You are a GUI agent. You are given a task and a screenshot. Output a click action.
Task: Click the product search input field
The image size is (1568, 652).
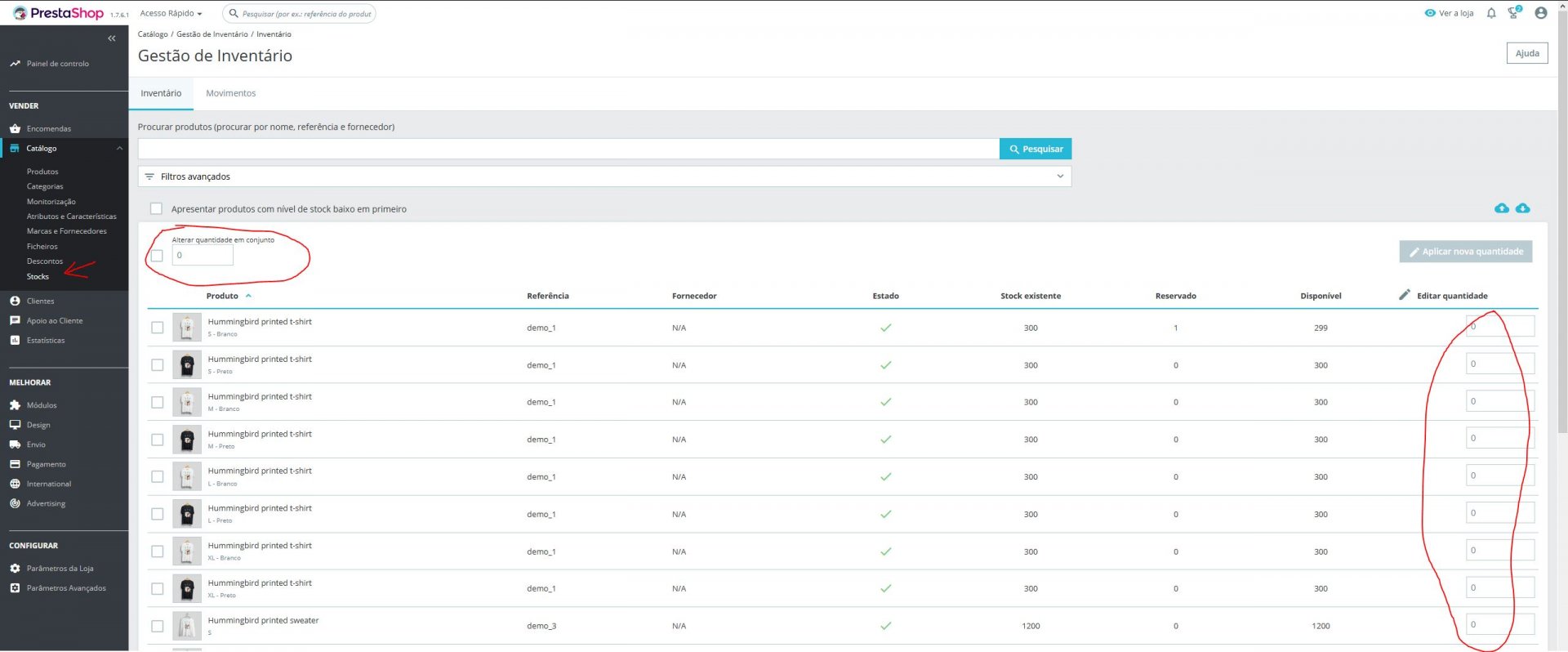click(x=568, y=149)
